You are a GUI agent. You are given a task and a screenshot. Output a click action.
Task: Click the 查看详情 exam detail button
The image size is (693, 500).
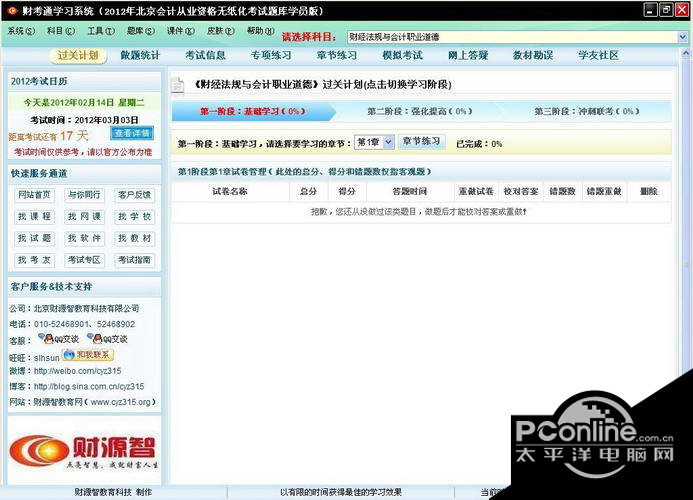coord(132,133)
